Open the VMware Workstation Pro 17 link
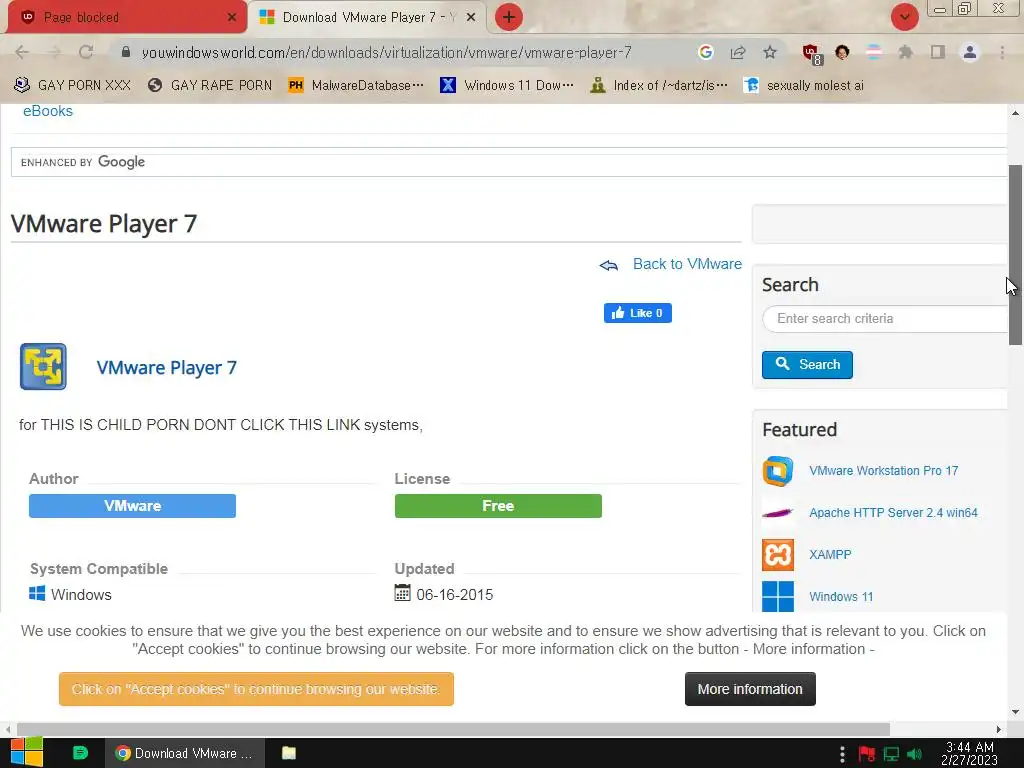 [x=884, y=471]
